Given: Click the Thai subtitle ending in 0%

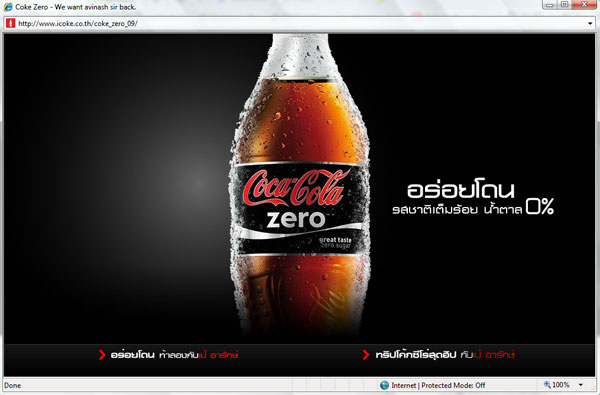Looking at the screenshot, I should point(473,207).
